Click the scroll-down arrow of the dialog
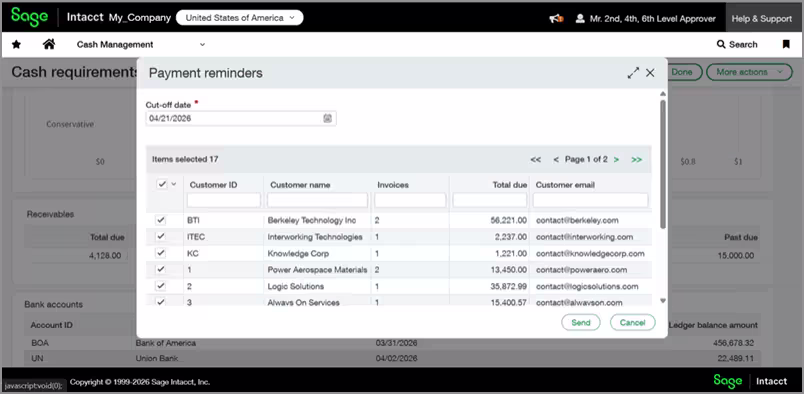804x394 pixels. (x=662, y=301)
